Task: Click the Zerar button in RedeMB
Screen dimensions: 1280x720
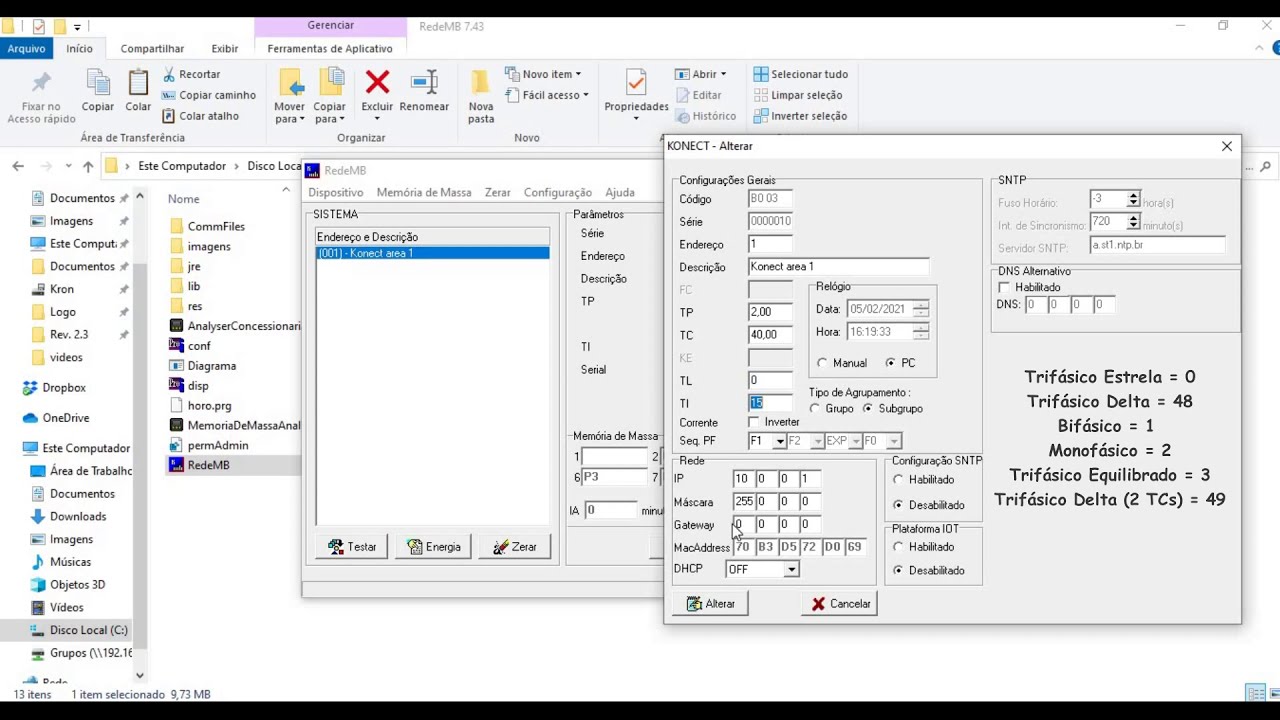Action: 514,547
